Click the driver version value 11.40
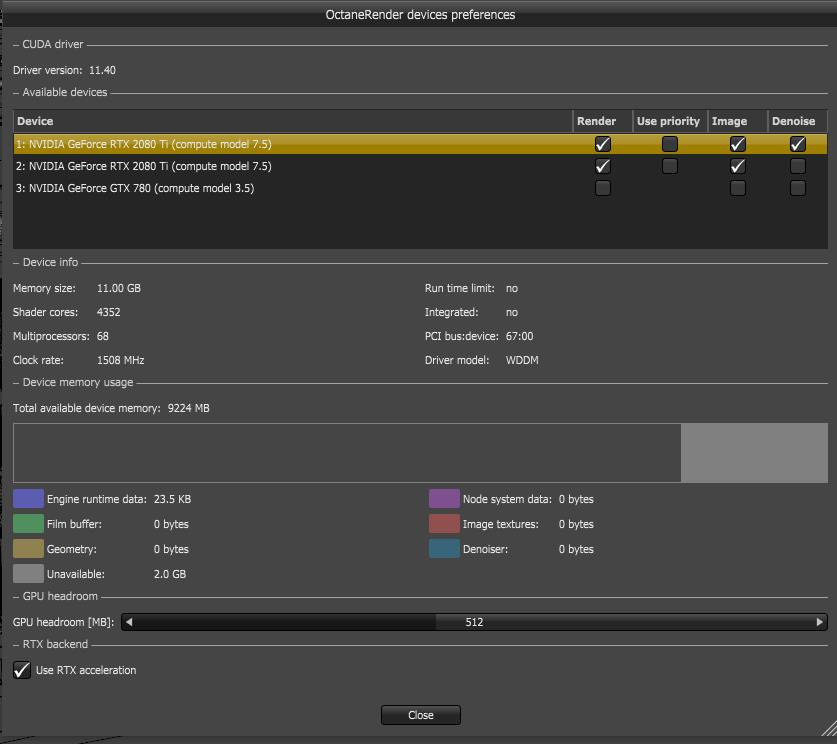Screen dimensions: 837x744 pyautogui.click(x=102, y=70)
